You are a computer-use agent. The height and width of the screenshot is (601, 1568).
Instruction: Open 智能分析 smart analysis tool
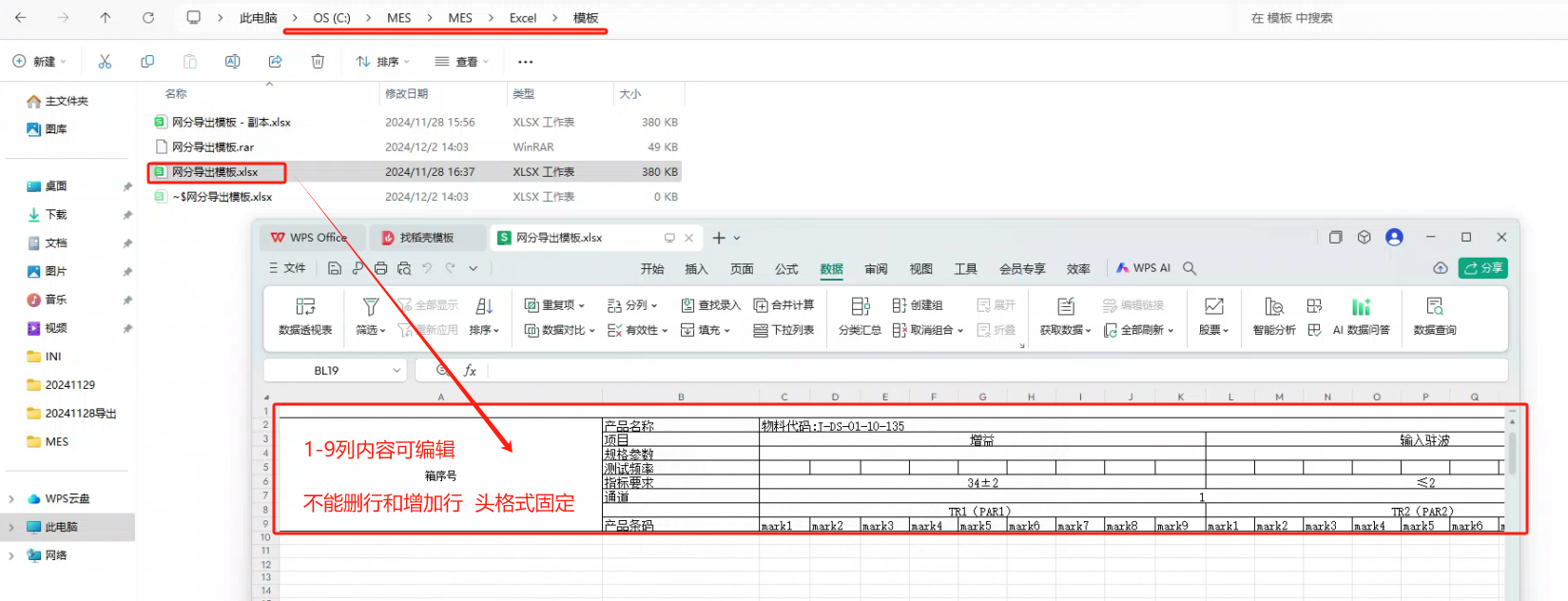(1273, 316)
